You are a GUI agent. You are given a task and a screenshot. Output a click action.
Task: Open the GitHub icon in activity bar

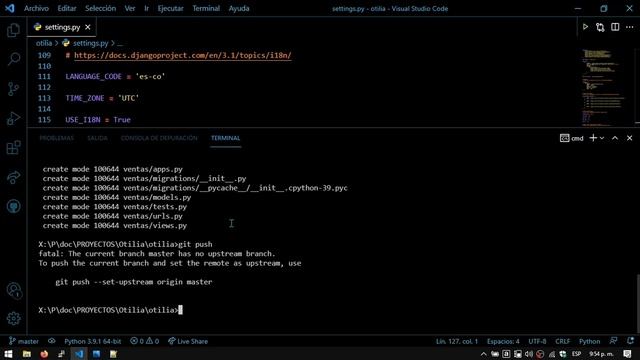tap(13, 206)
